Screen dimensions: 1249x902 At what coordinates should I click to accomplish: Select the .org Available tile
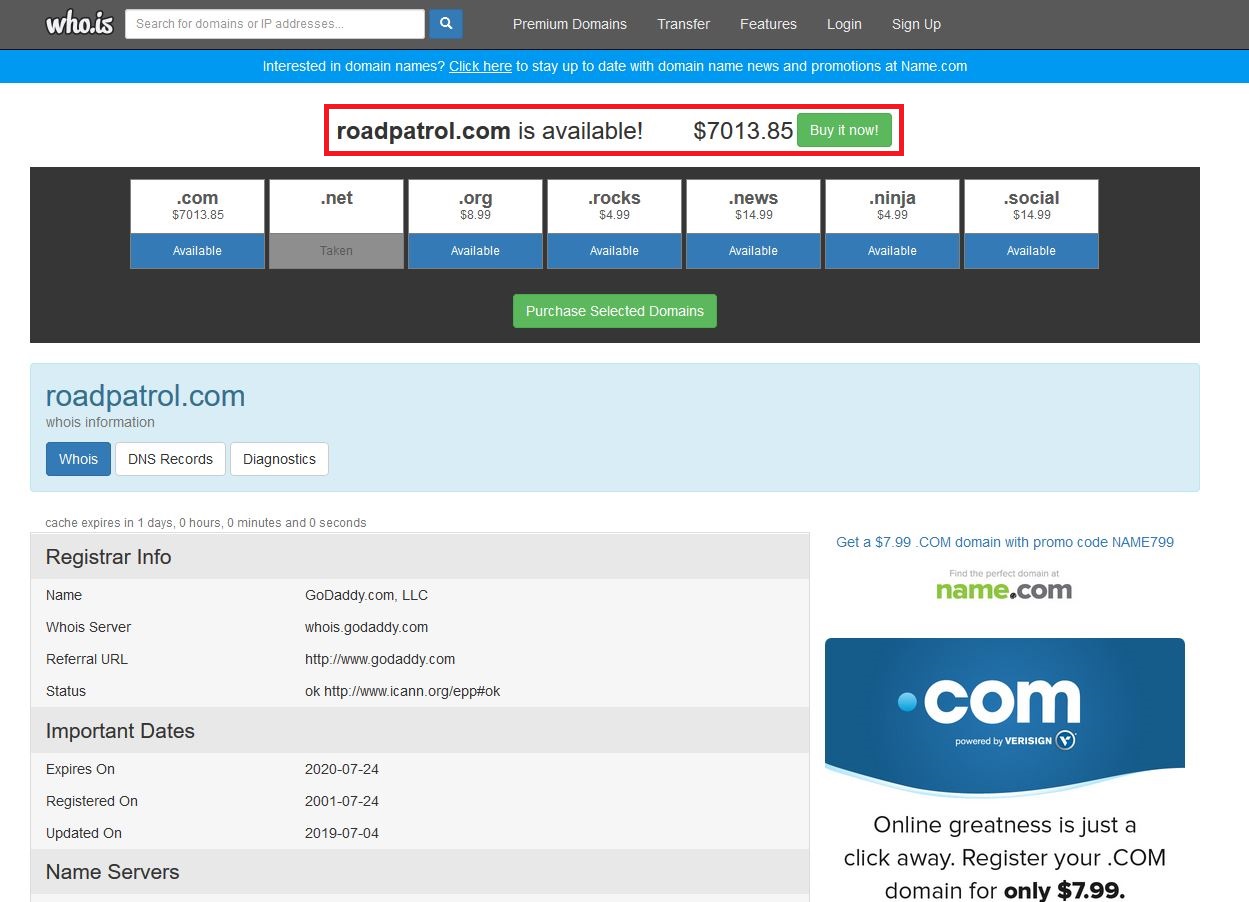click(x=475, y=224)
